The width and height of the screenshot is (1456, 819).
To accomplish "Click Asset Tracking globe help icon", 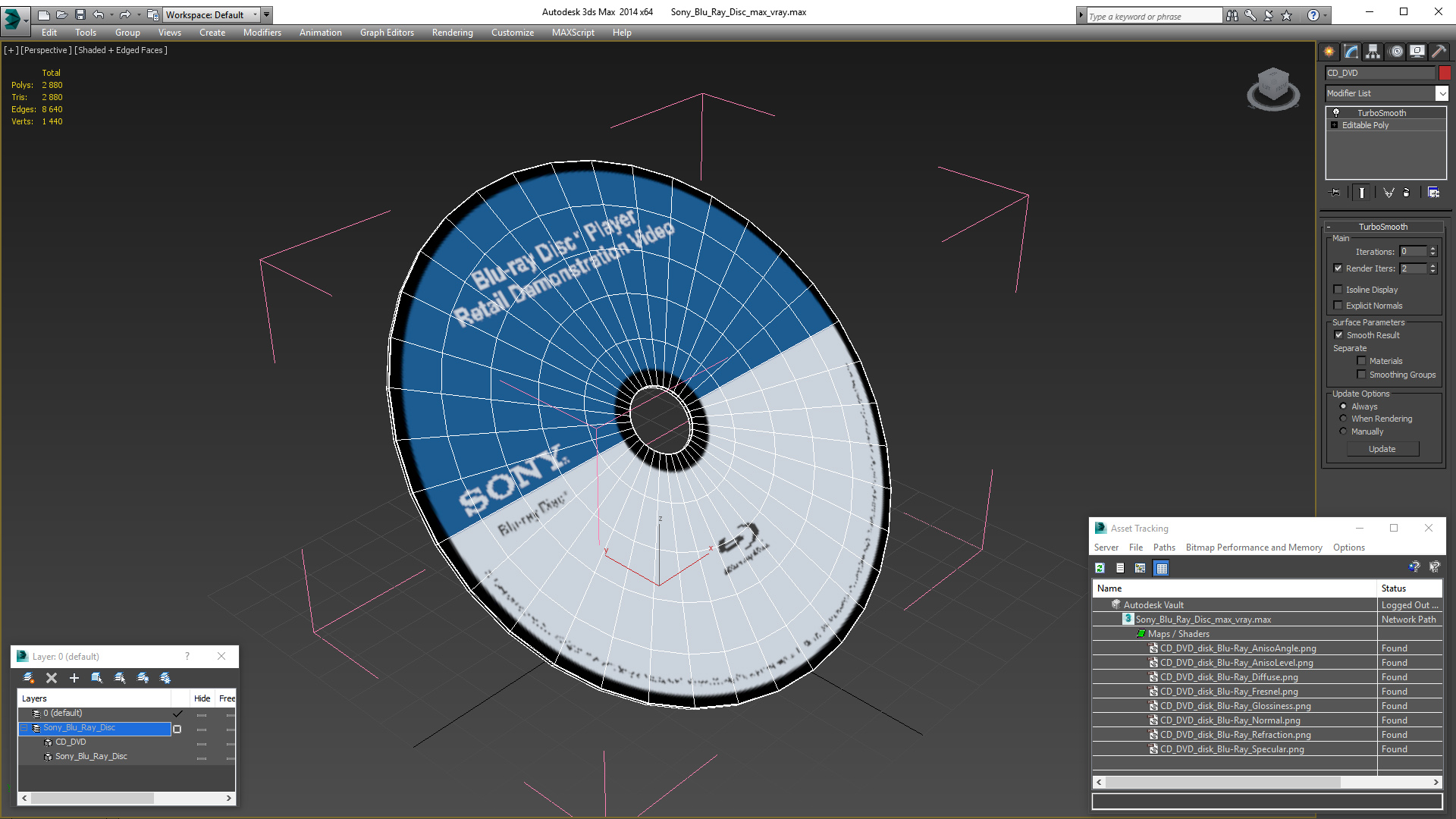I will click(1414, 567).
